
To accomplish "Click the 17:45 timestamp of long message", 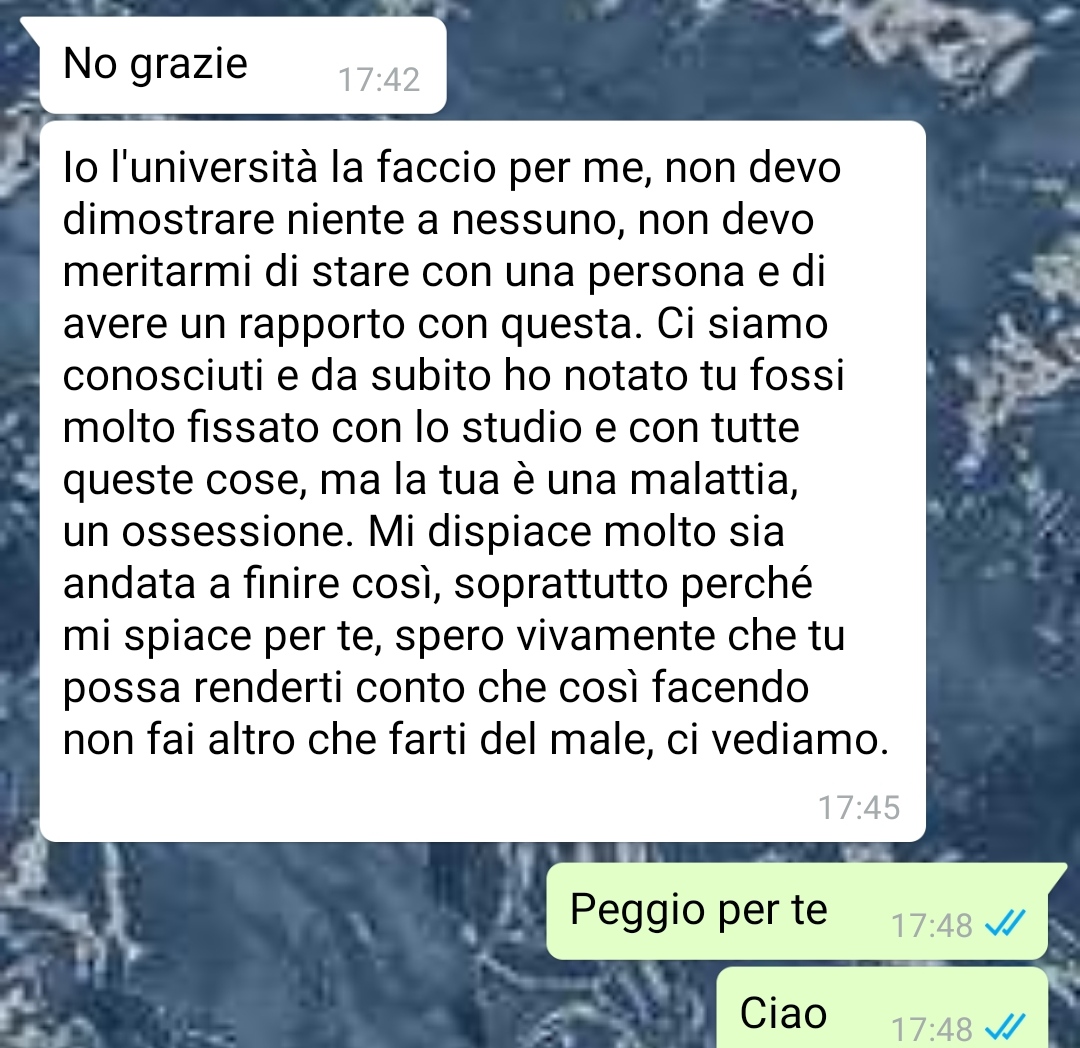I will [x=858, y=807].
